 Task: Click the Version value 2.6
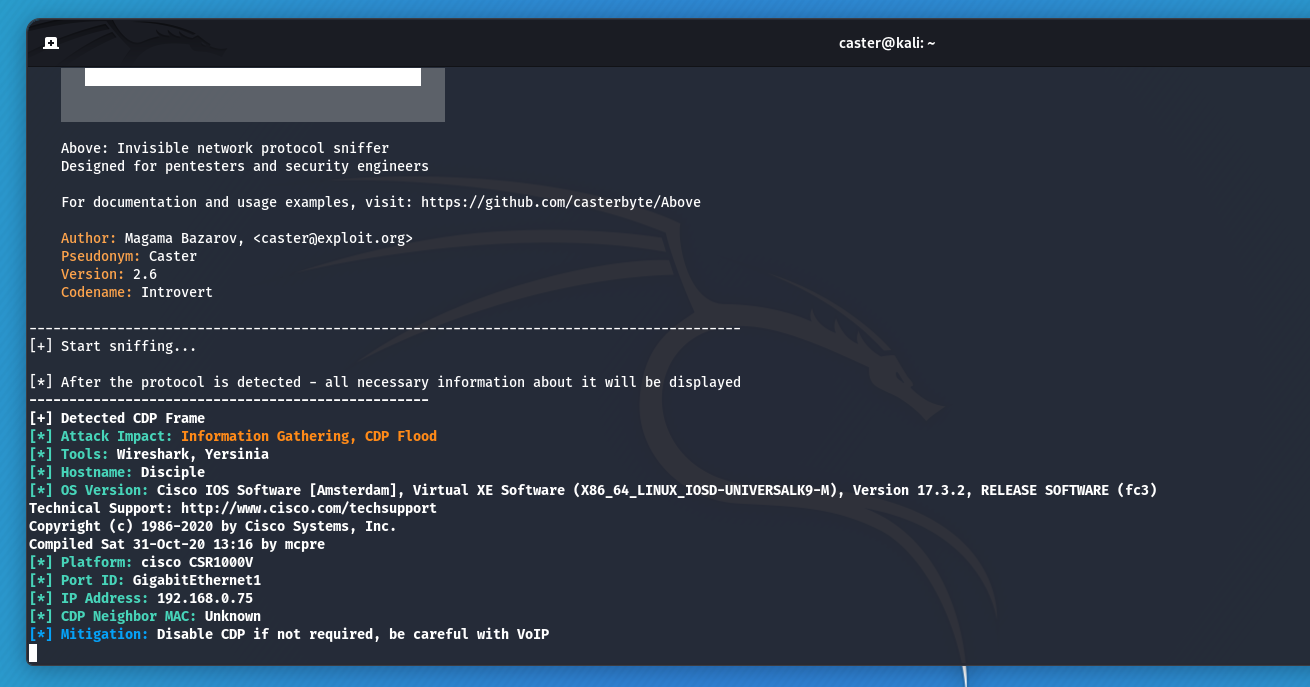pyautogui.click(x=145, y=274)
